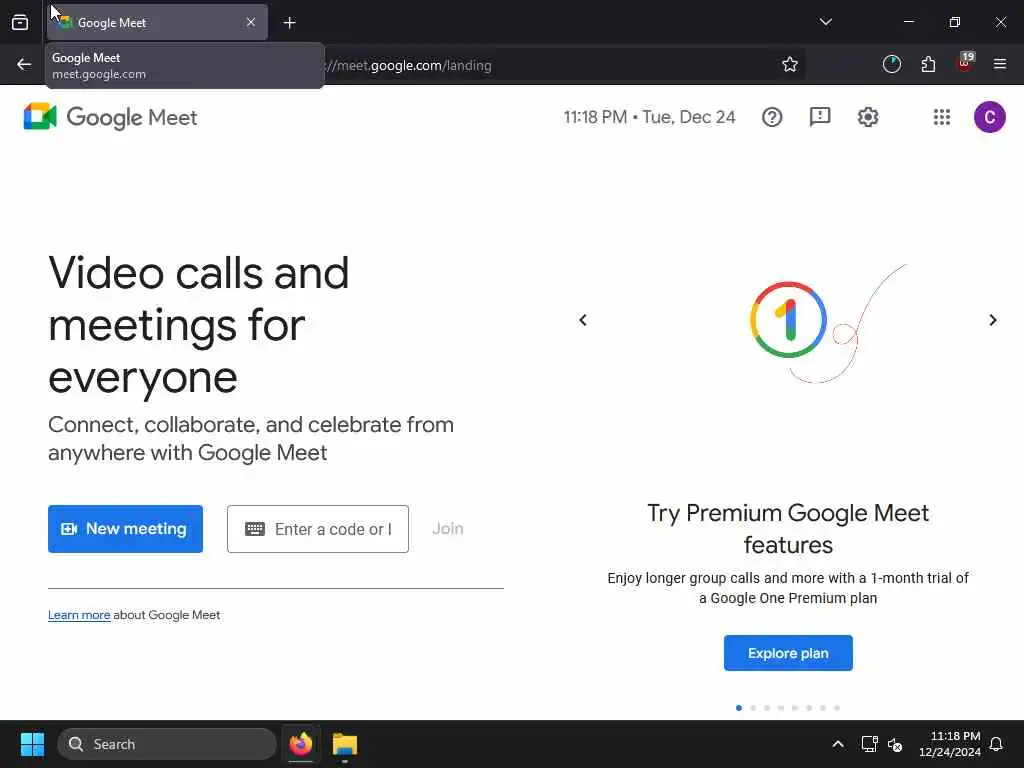
Task: Open the Windows Start menu
Action: 32,744
